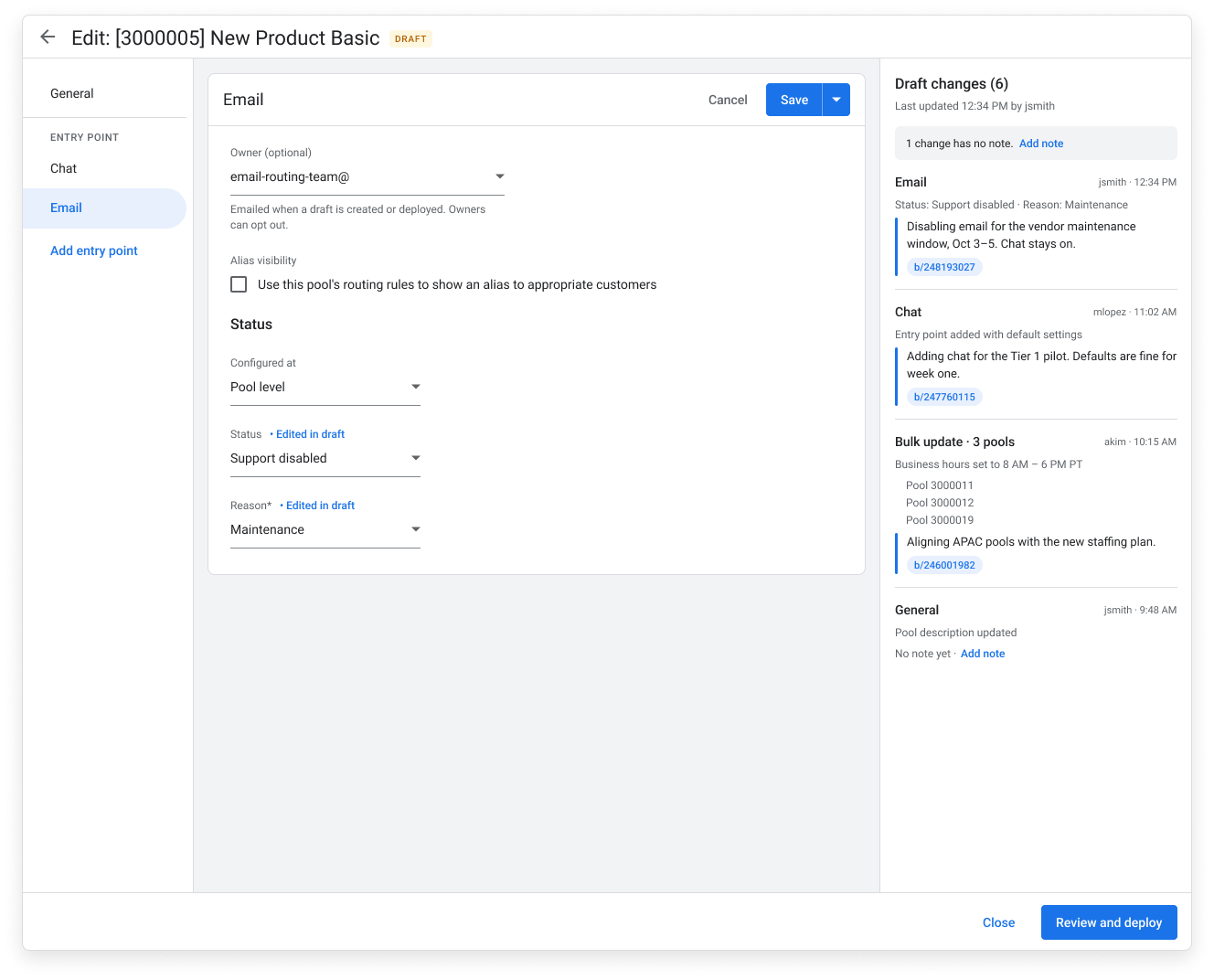Open the Reason dropdown showing Maintenance
Screen dimensions: 1214x980
pyautogui.click(x=325, y=530)
